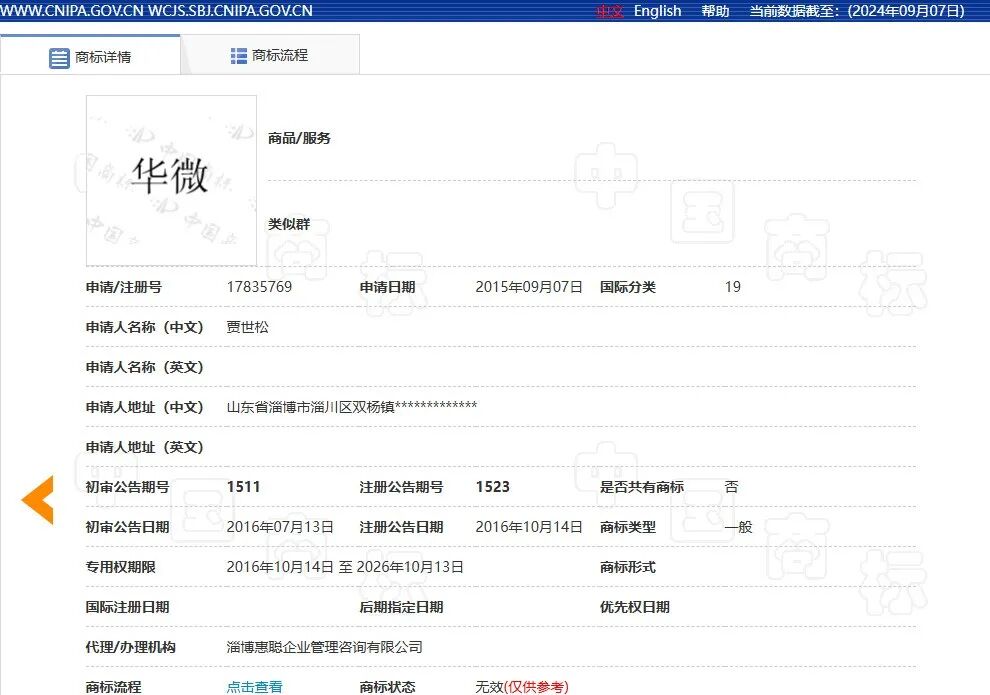Image resolution: width=990 pixels, height=695 pixels.
Task: Click registration number 17835769
Action: [259, 287]
